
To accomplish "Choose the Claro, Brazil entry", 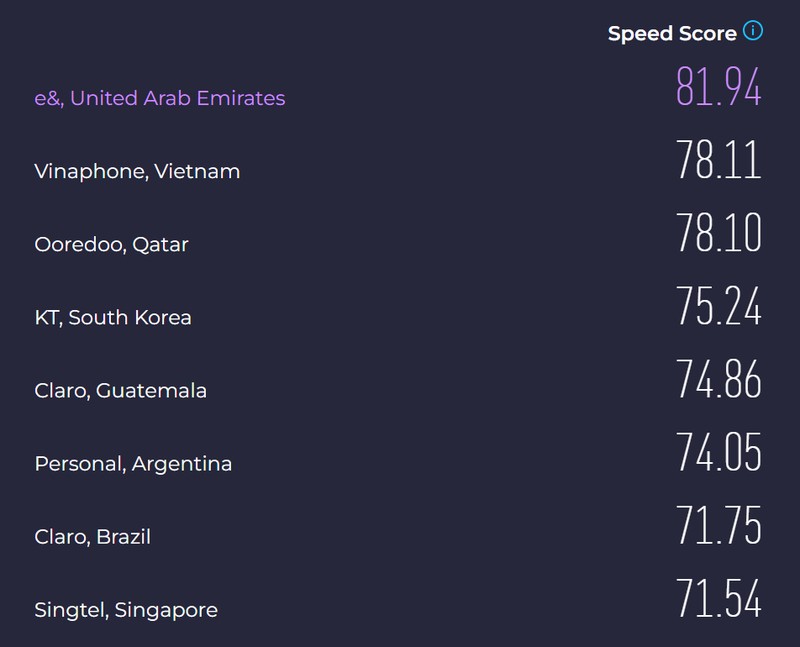I will click(92, 537).
